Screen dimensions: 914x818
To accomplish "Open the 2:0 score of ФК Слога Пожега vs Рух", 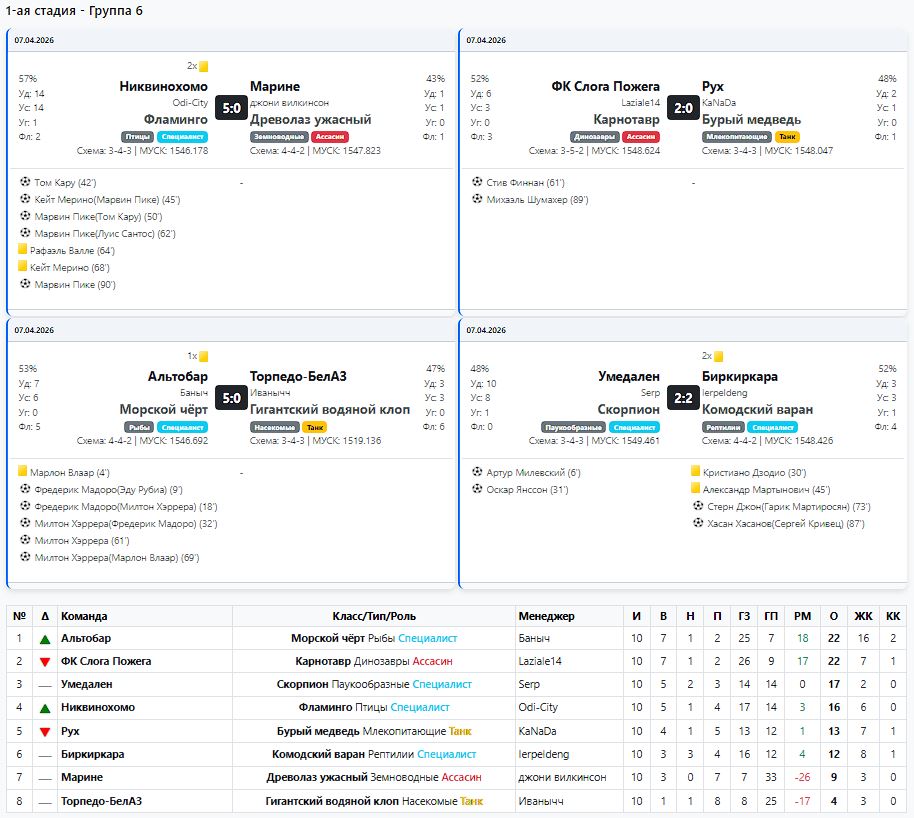I will pos(683,108).
